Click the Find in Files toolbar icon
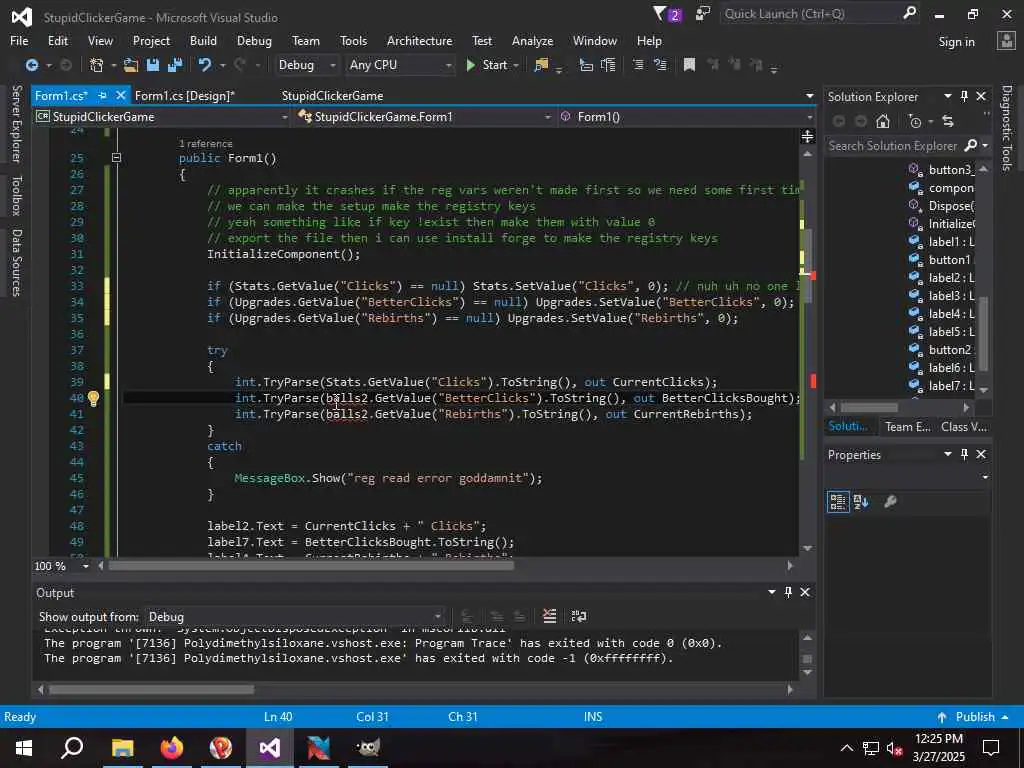The image size is (1024, 768). (541, 65)
